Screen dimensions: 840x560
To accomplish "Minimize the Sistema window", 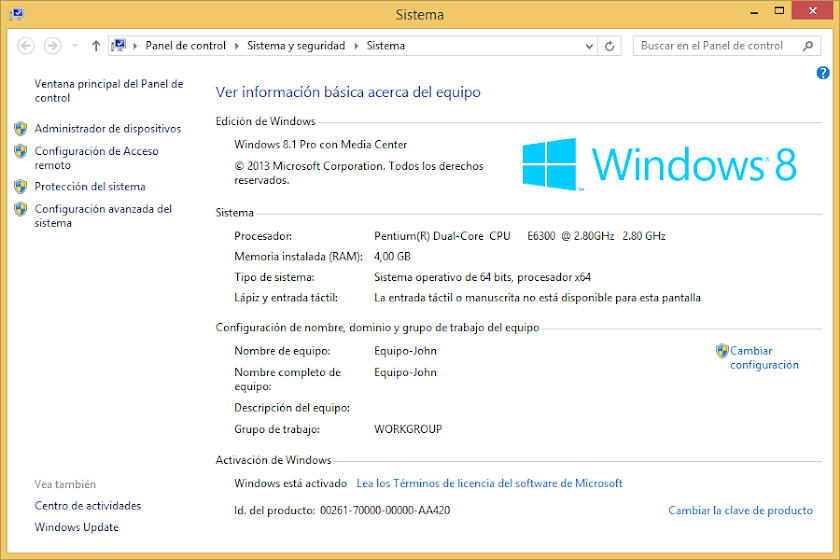I will [x=754, y=12].
